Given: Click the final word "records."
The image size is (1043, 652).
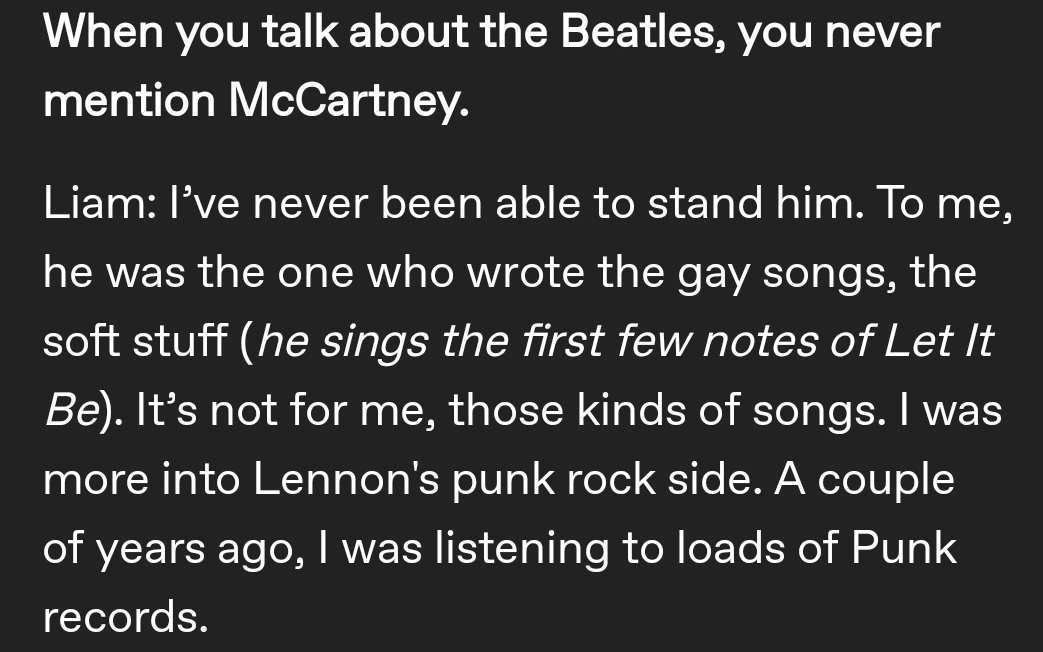Looking at the screenshot, I should (126, 617).
